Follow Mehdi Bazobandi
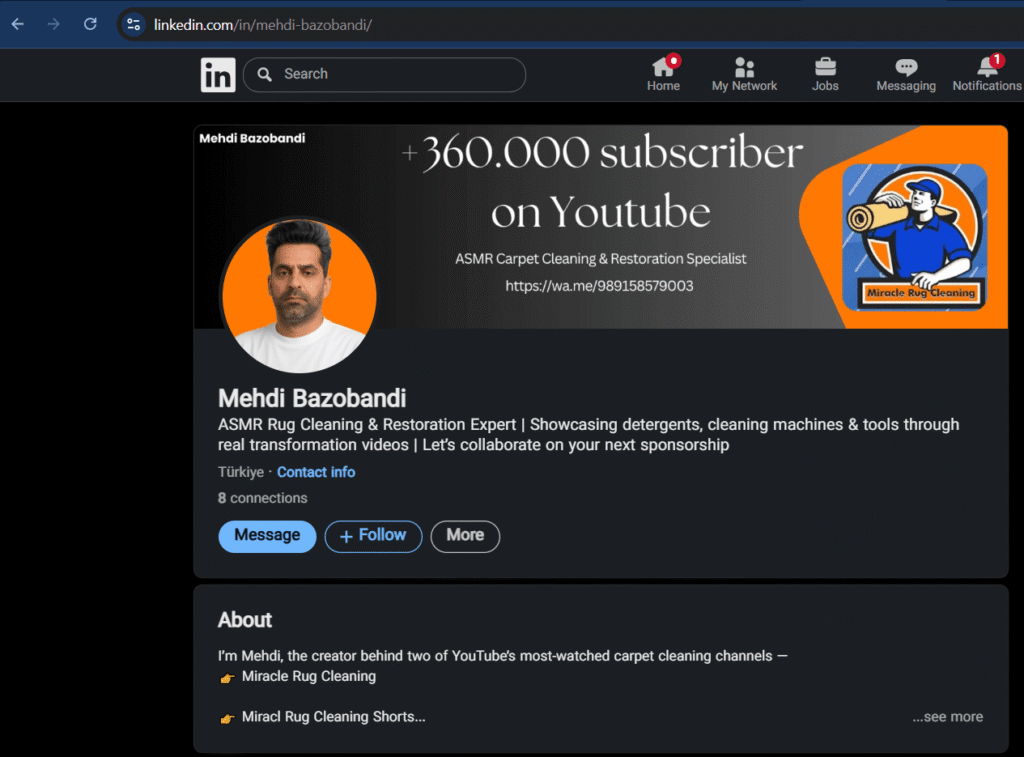This screenshot has height=757, width=1024. pyautogui.click(x=373, y=536)
